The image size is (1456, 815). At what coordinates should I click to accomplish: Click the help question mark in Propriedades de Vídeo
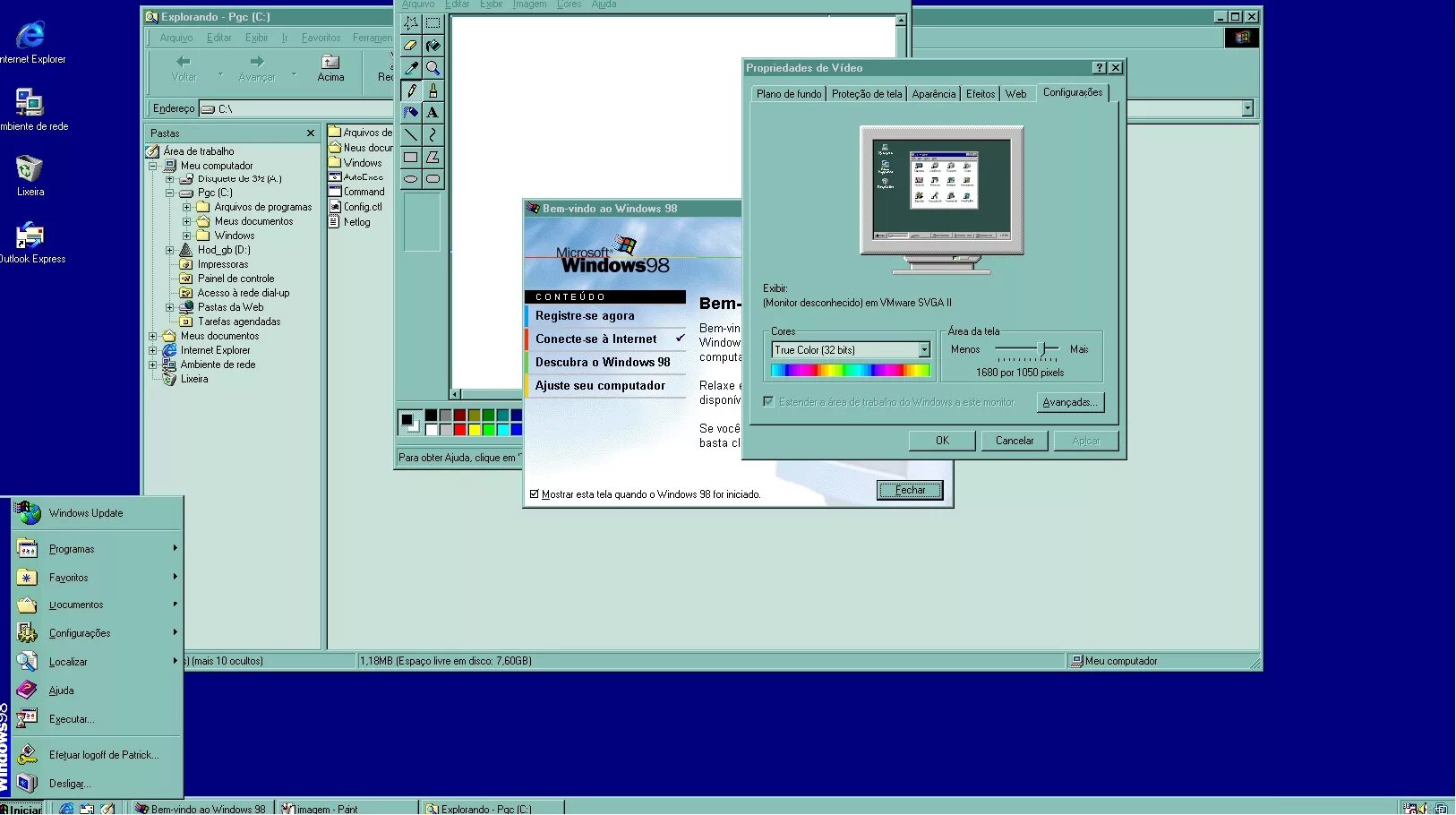tap(1100, 68)
